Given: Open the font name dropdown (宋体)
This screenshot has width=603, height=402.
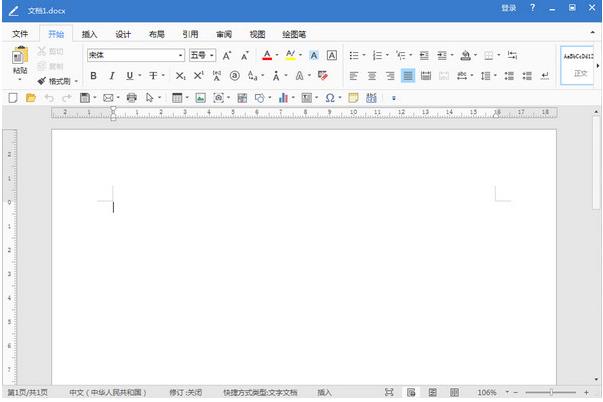Looking at the screenshot, I should 180,56.
